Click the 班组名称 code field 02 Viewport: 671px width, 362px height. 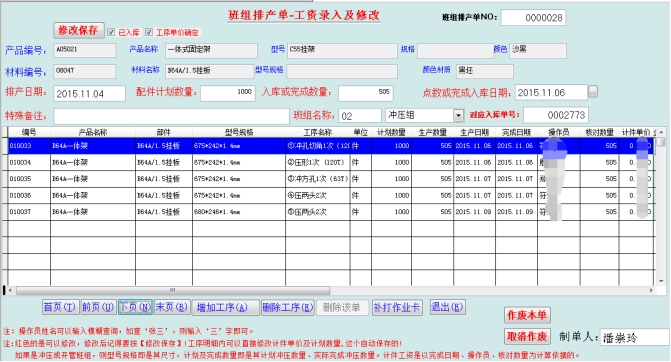(x=360, y=116)
